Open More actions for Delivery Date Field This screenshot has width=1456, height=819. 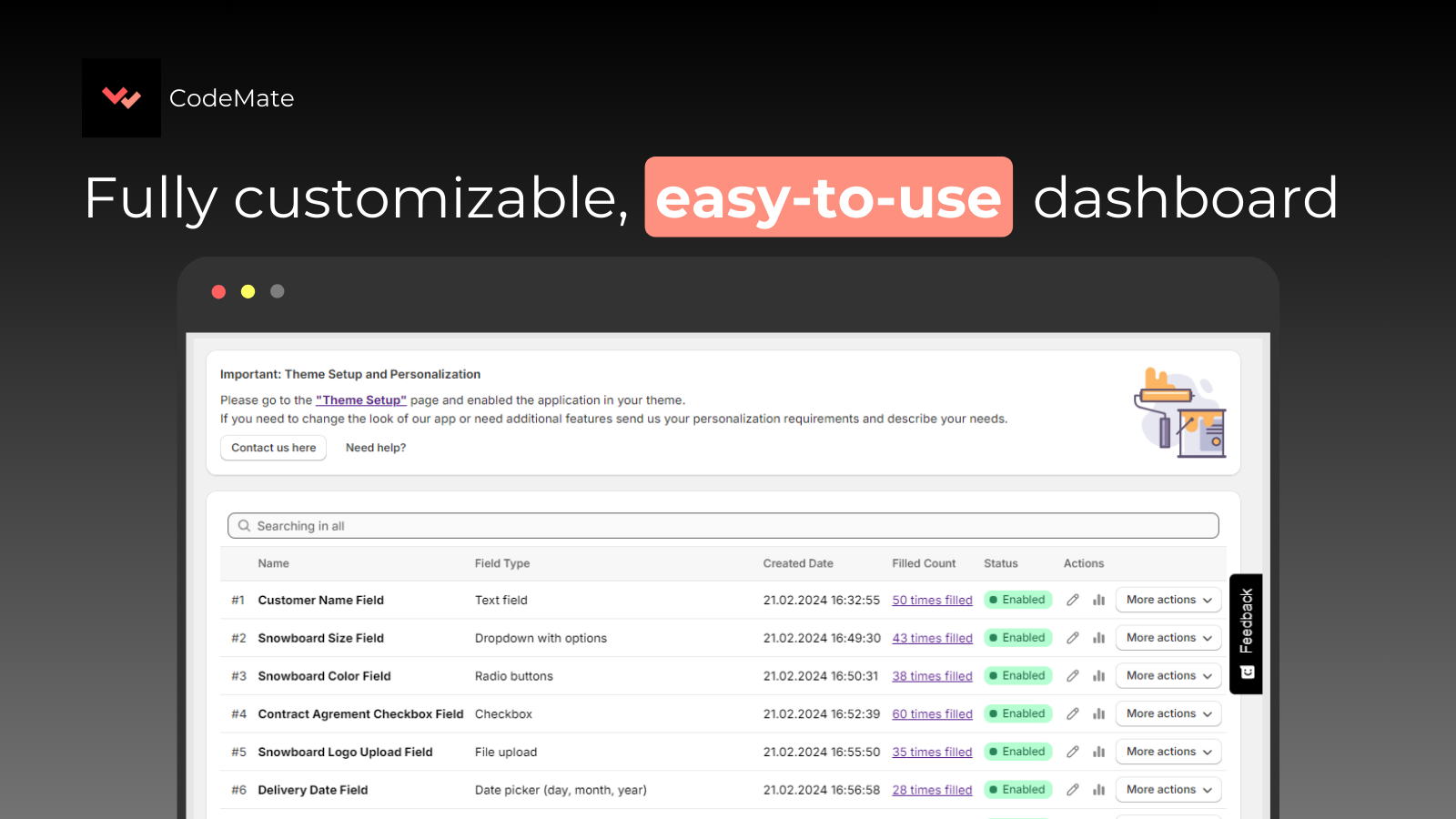pyautogui.click(x=1168, y=789)
